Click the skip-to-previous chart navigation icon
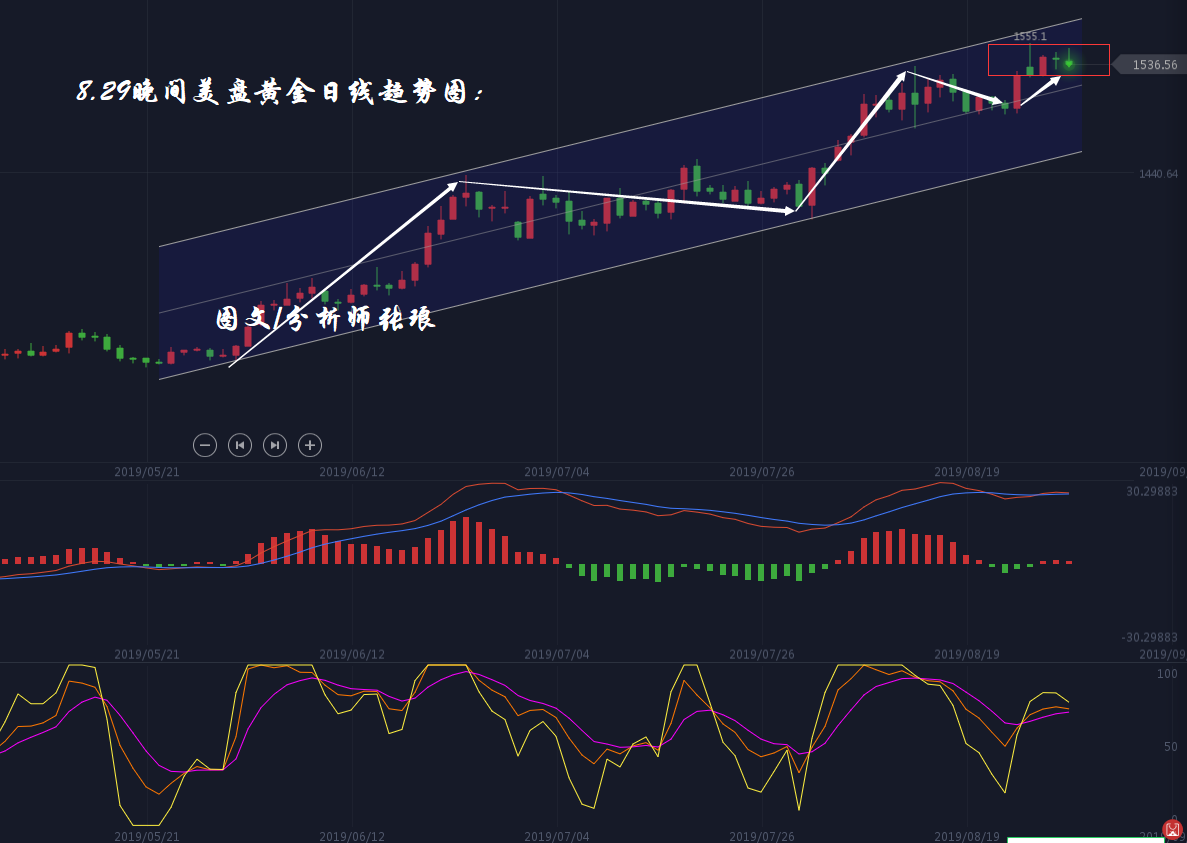This screenshot has height=843, width=1187. [240, 445]
